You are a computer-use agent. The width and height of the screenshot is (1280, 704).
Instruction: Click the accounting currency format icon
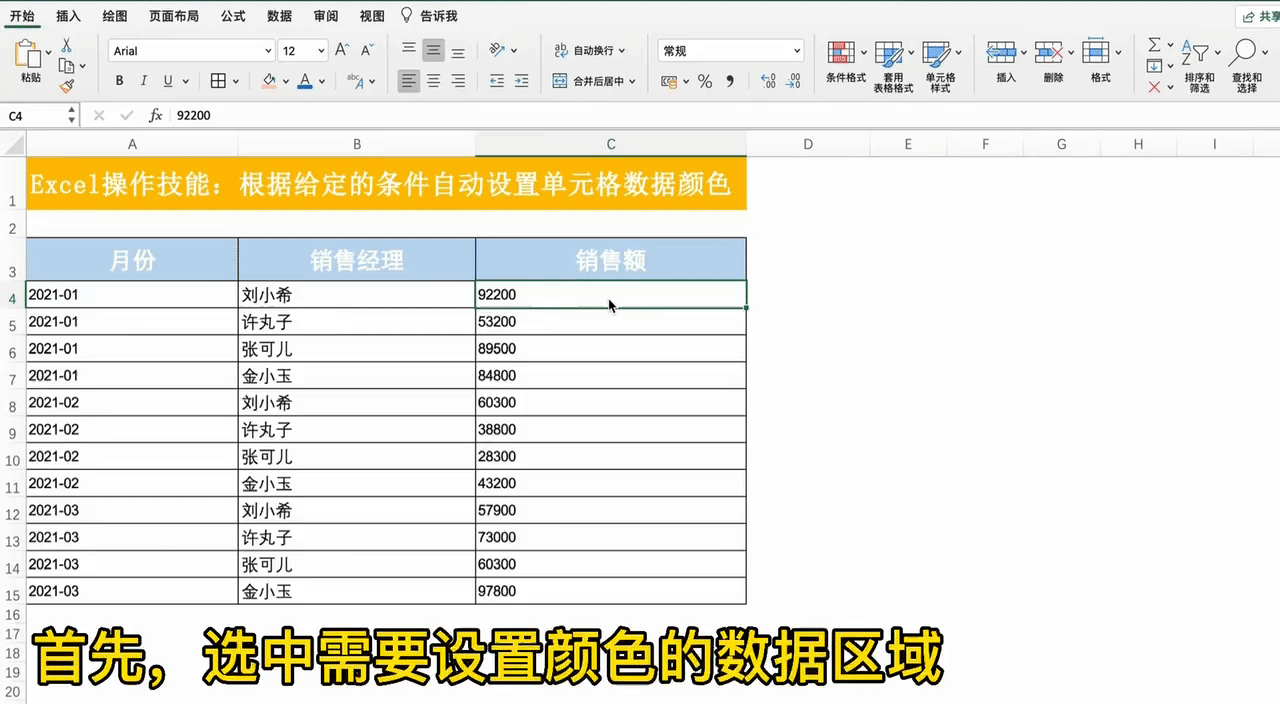coord(670,81)
